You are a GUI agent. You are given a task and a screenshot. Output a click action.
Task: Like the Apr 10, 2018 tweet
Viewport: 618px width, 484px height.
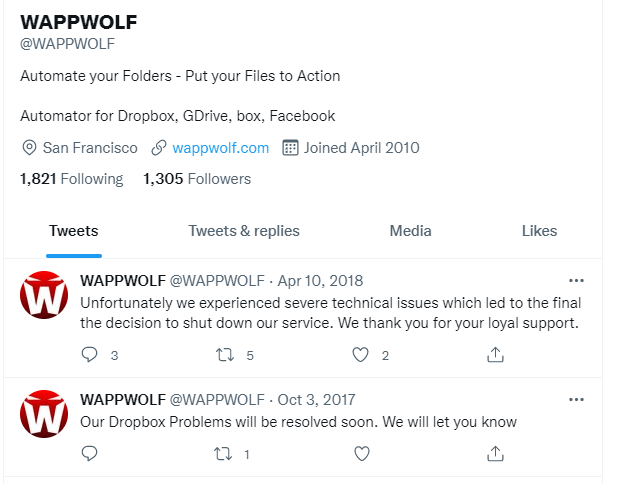click(x=360, y=355)
